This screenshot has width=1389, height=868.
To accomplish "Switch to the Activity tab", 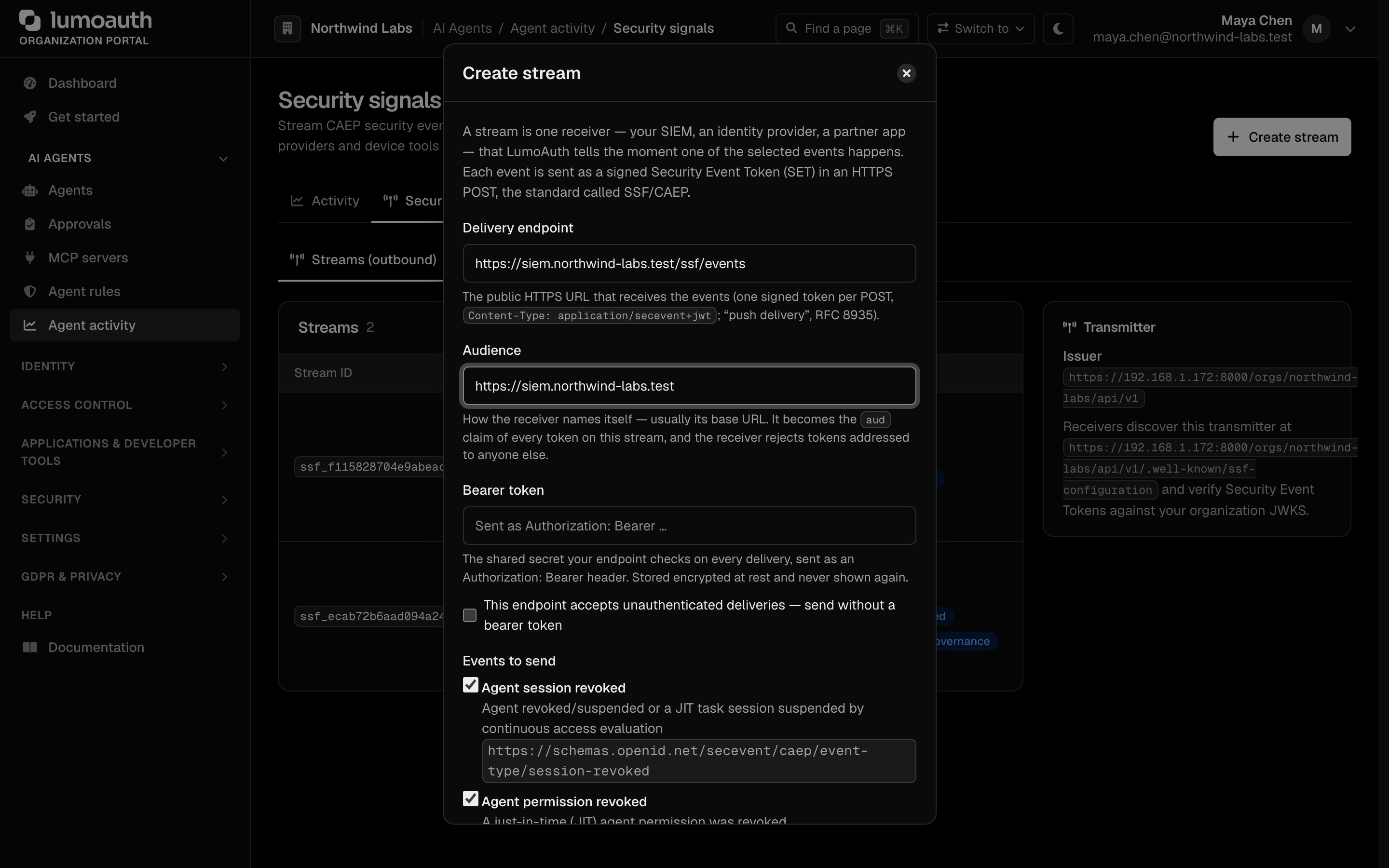I will pyautogui.click(x=325, y=201).
